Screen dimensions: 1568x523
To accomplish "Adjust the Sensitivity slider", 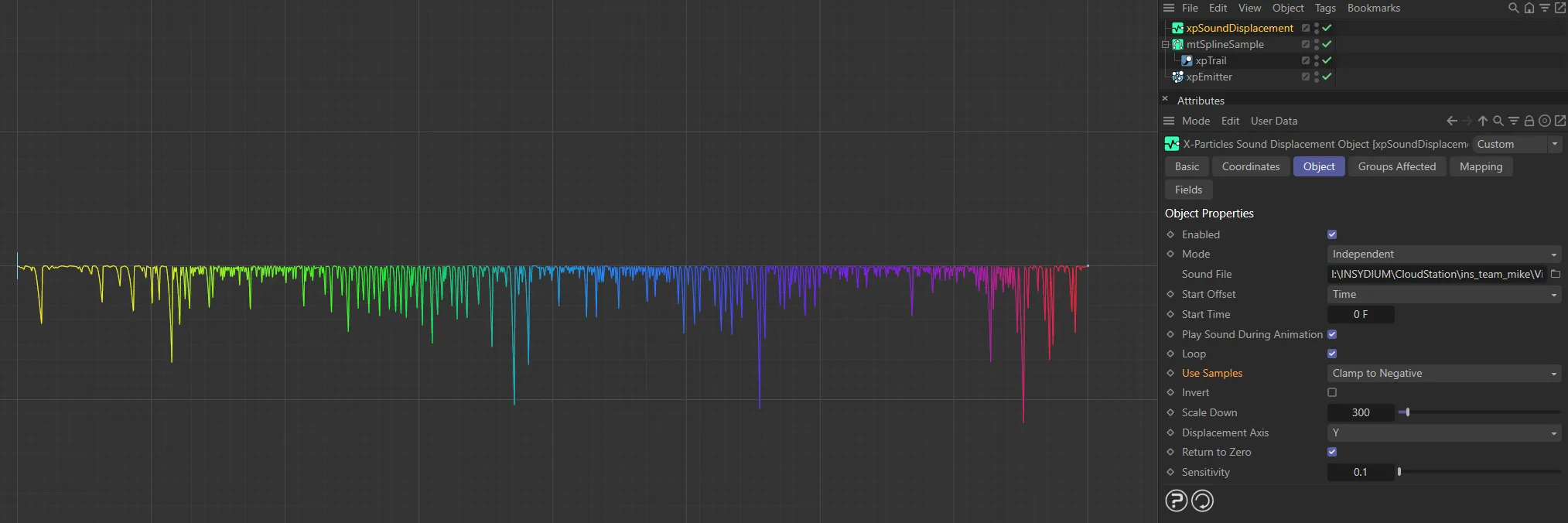I will (1480, 472).
